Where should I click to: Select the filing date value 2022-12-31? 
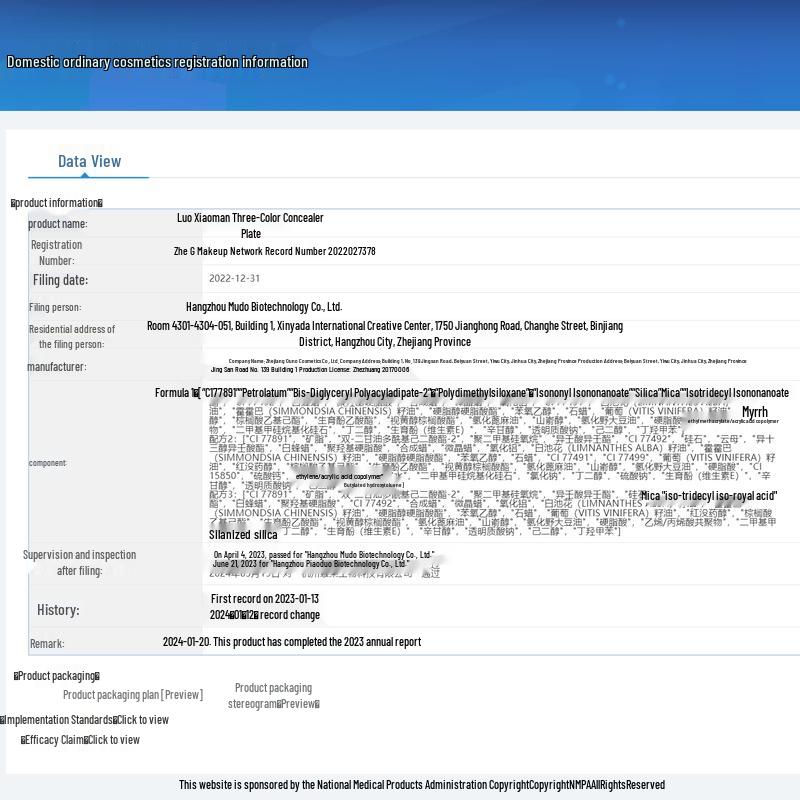point(234,278)
